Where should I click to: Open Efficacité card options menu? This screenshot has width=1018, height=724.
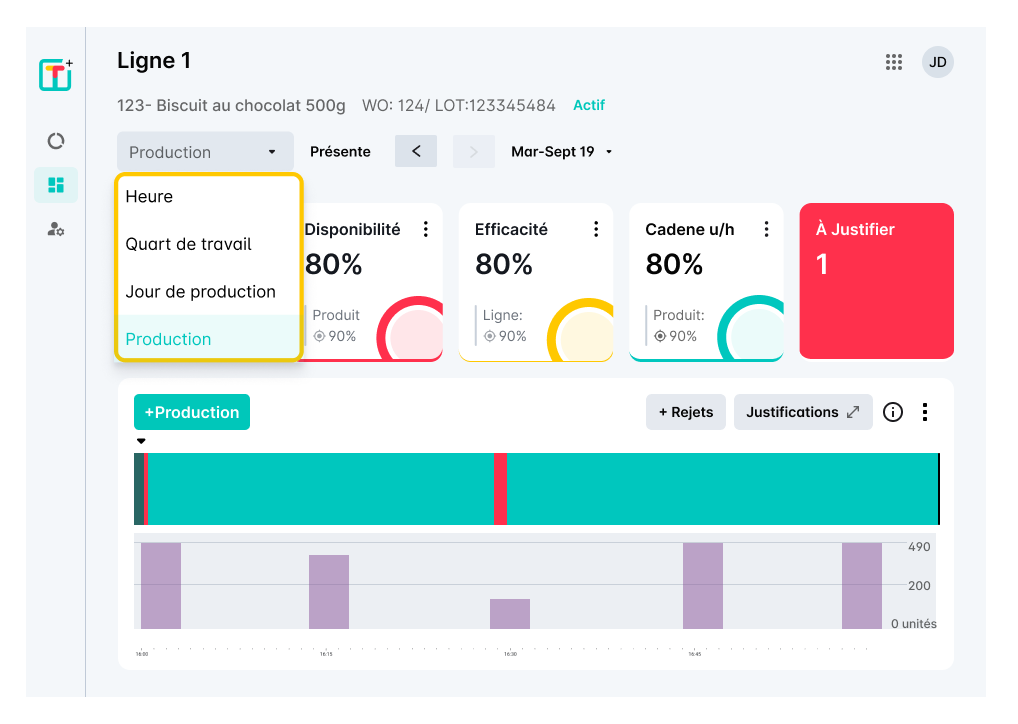point(596,229)
